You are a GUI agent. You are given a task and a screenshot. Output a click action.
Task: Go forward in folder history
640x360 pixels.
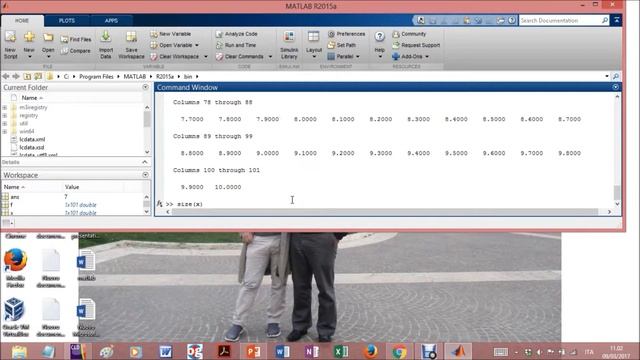coord(16,76)
